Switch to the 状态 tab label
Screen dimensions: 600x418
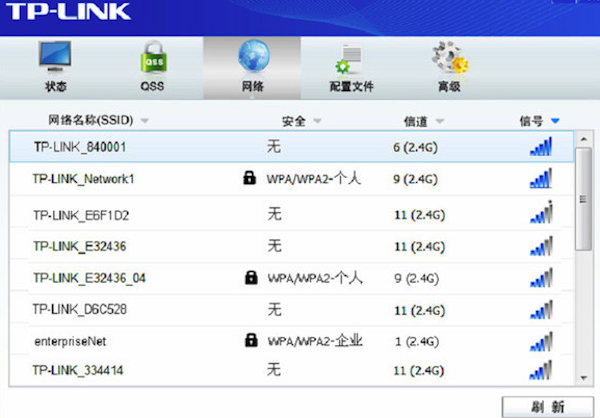56,86
